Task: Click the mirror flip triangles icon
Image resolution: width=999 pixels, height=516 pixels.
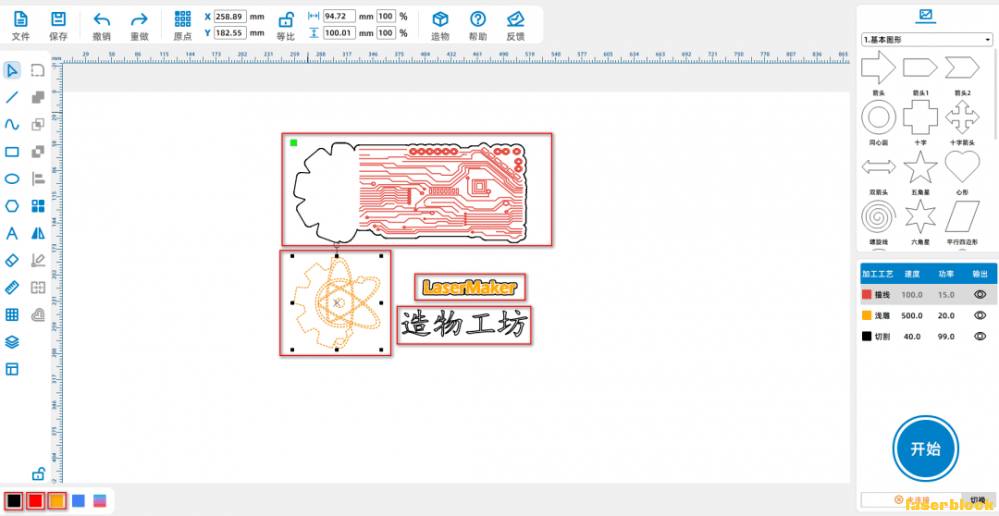Action: point(38,233)
